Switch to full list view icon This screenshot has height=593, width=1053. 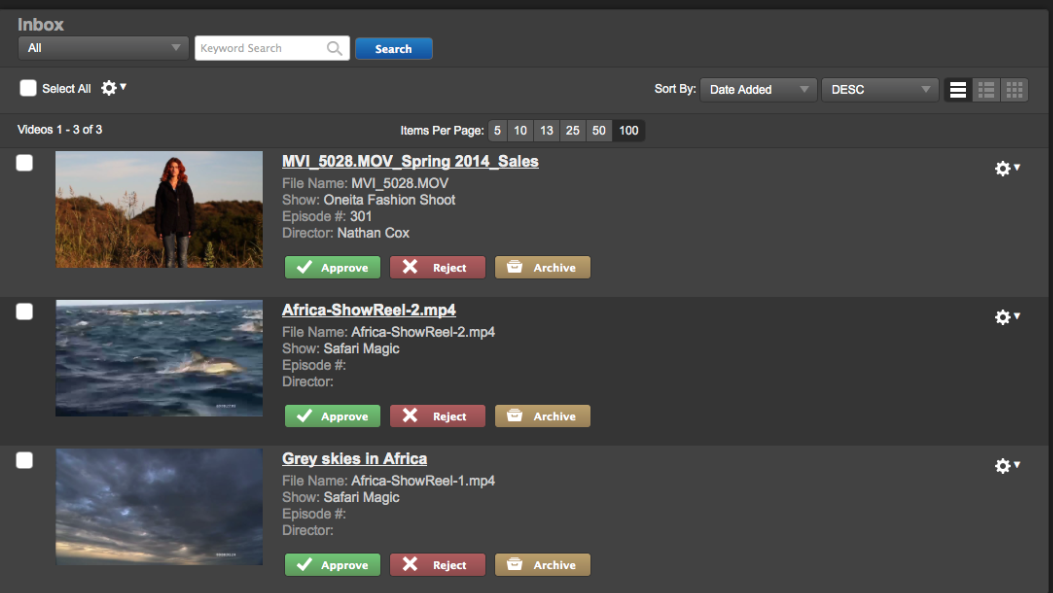click(958, 90)
